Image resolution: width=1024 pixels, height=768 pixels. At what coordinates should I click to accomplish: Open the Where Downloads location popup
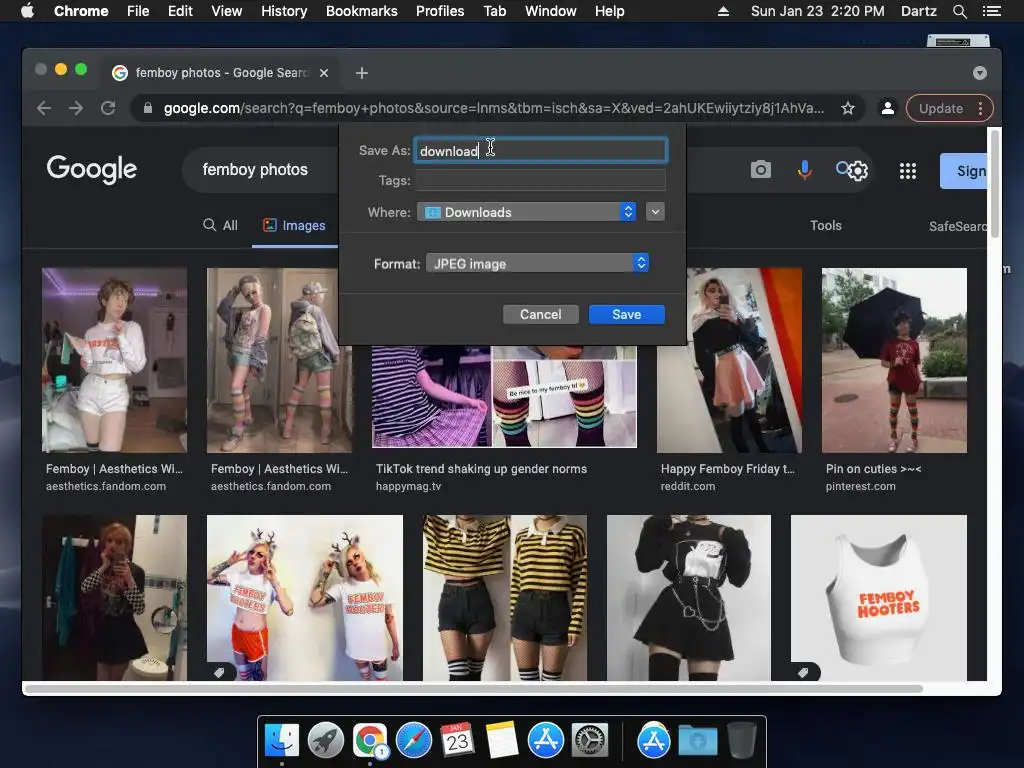526,212
